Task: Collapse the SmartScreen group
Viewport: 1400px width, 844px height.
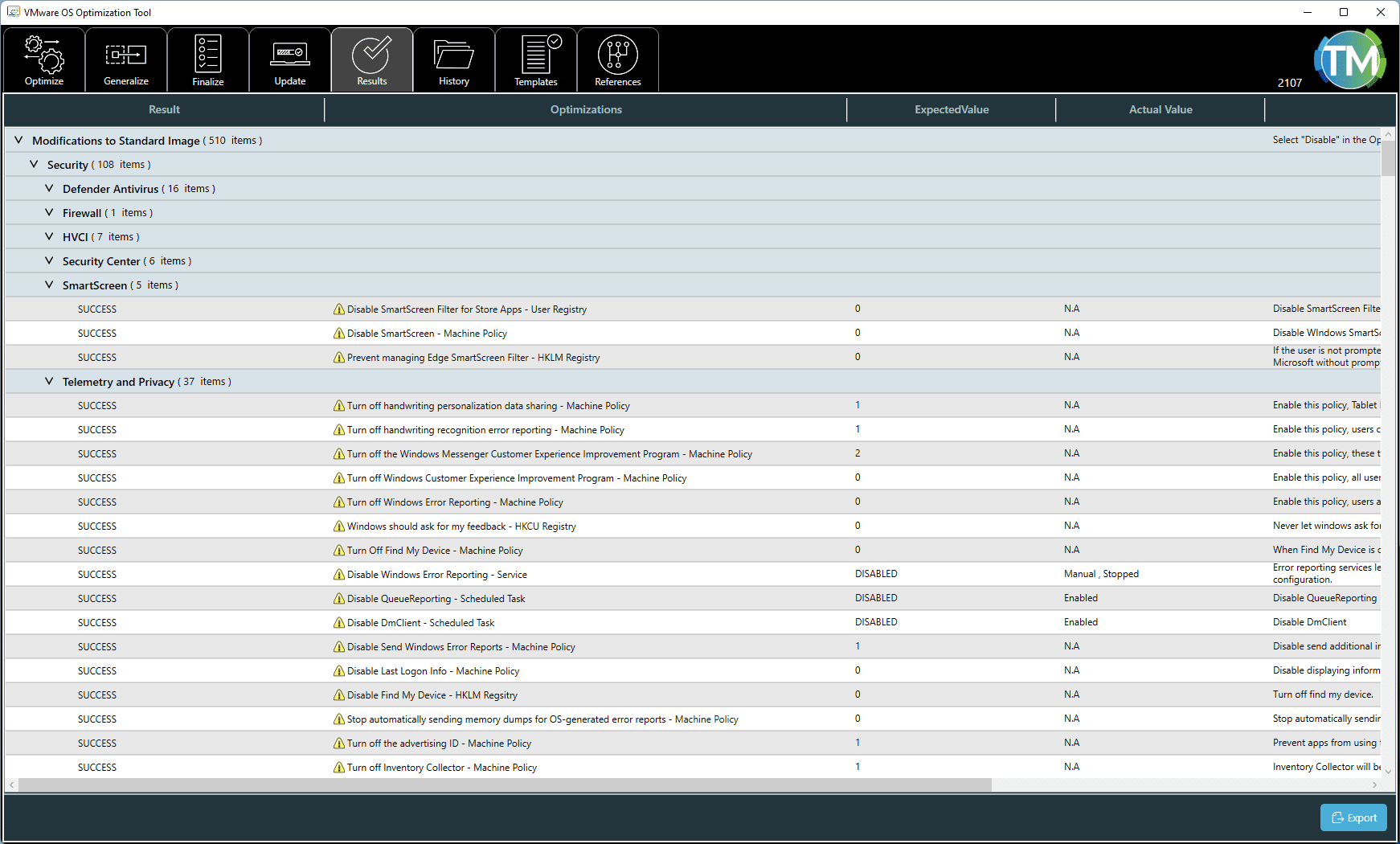Action: 49,285
